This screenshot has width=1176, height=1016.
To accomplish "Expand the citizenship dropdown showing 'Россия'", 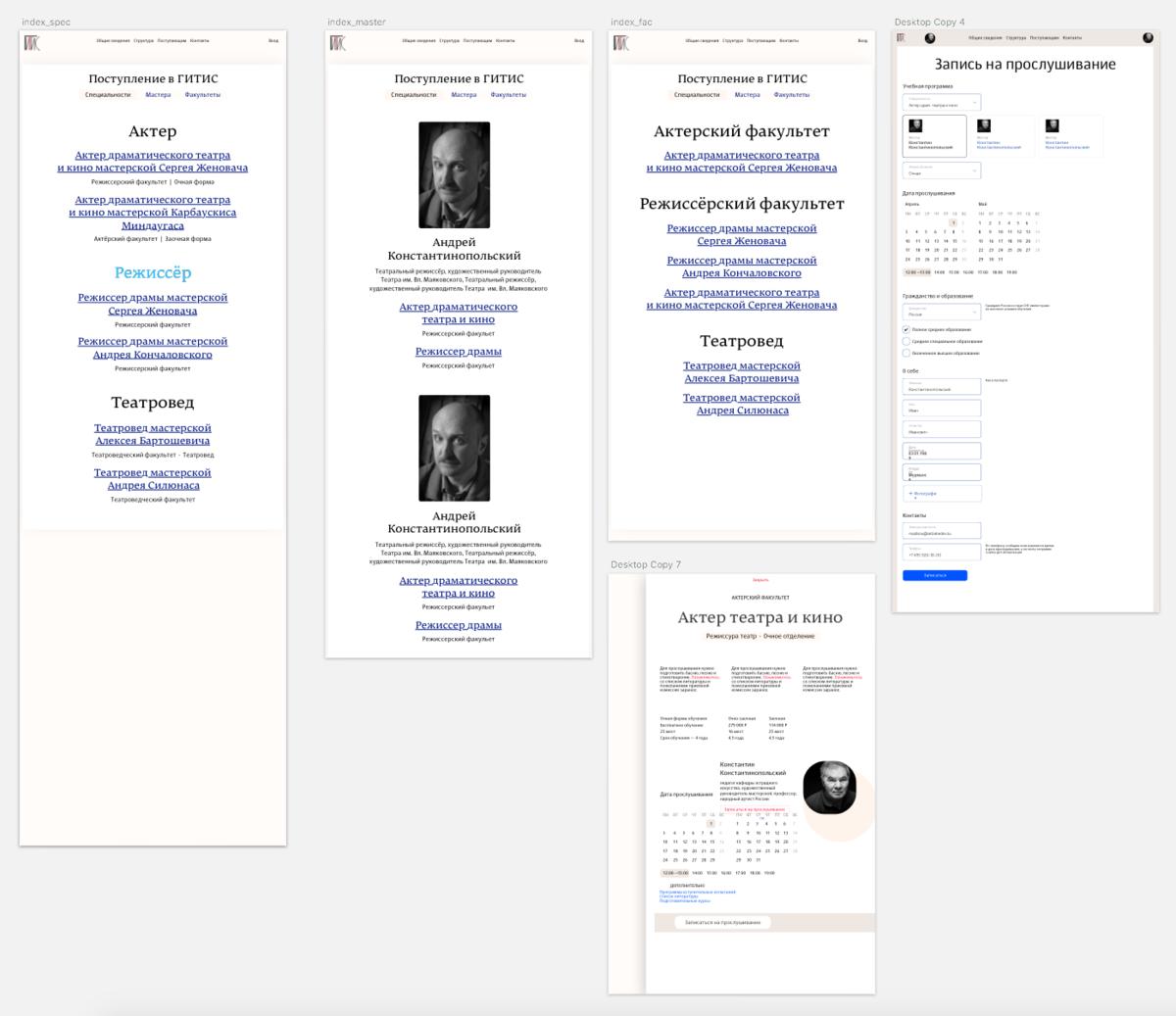I will click(x=942, y=314).
